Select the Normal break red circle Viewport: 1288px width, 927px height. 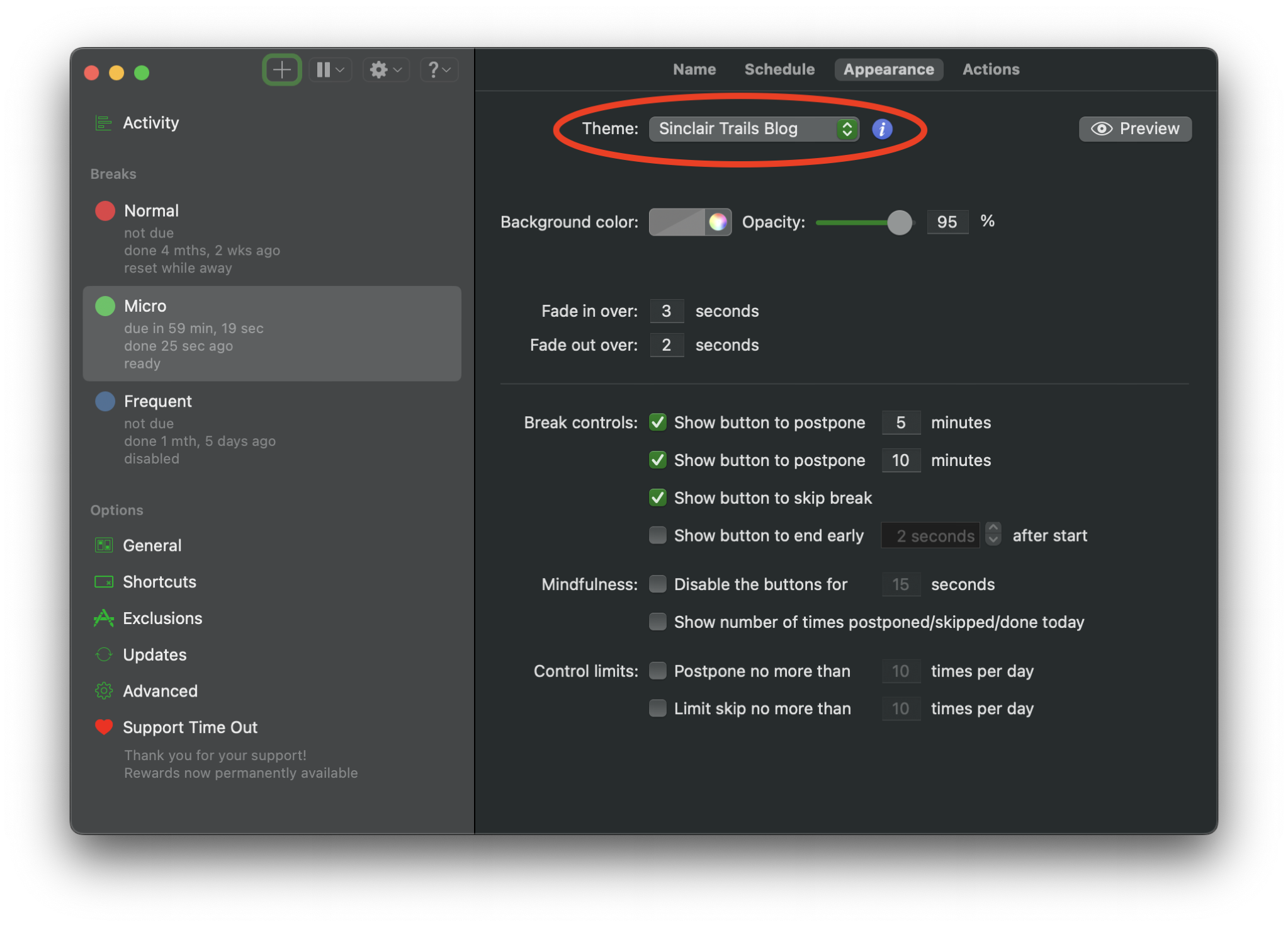(x=105, y=211)
